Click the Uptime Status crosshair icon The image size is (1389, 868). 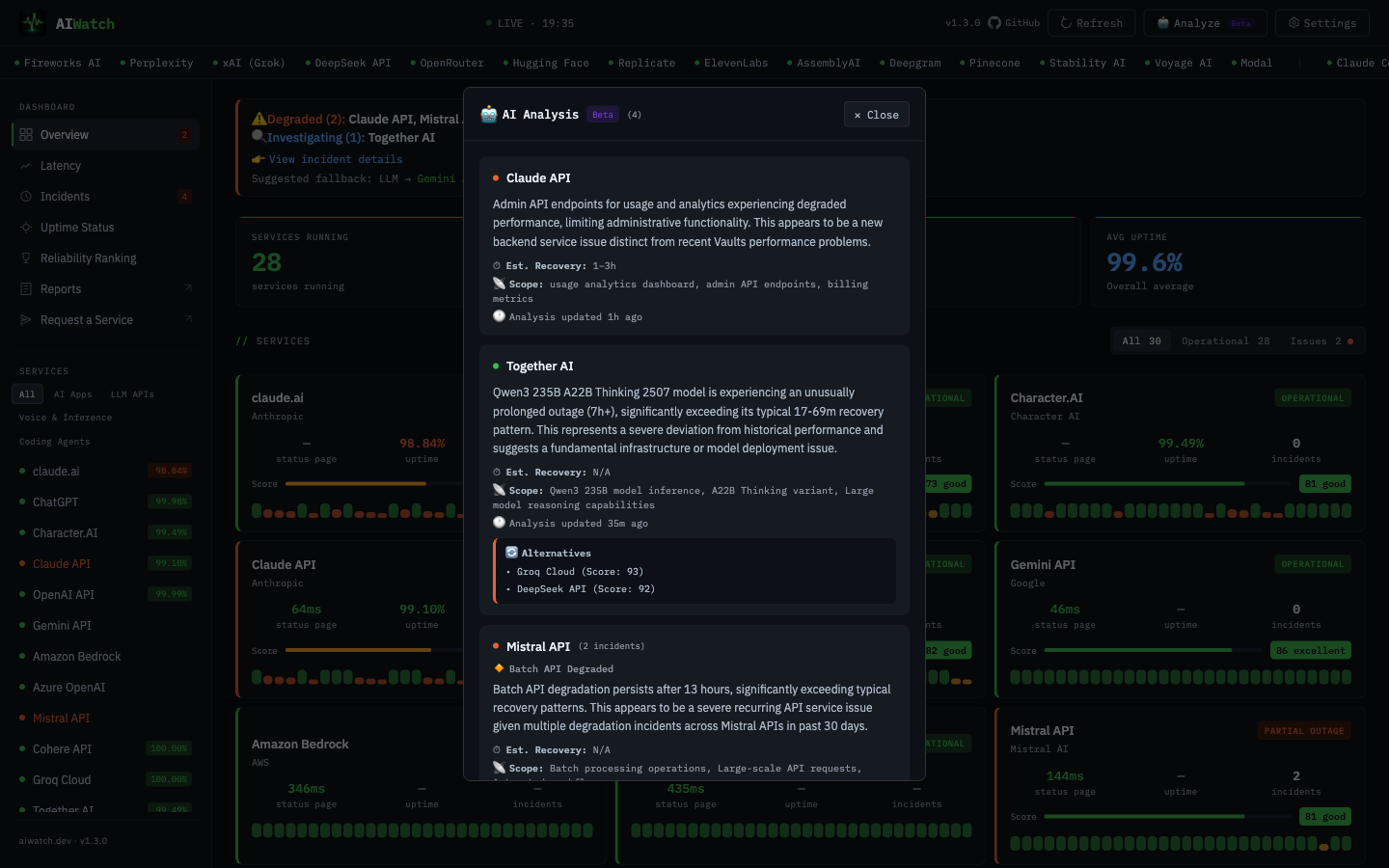(x=26, y=227)
